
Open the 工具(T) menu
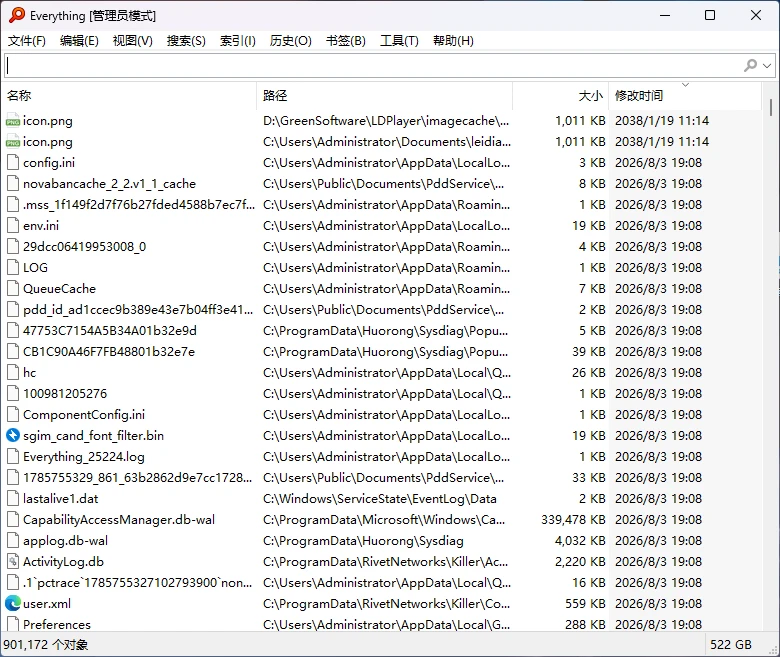coord(399,41)
